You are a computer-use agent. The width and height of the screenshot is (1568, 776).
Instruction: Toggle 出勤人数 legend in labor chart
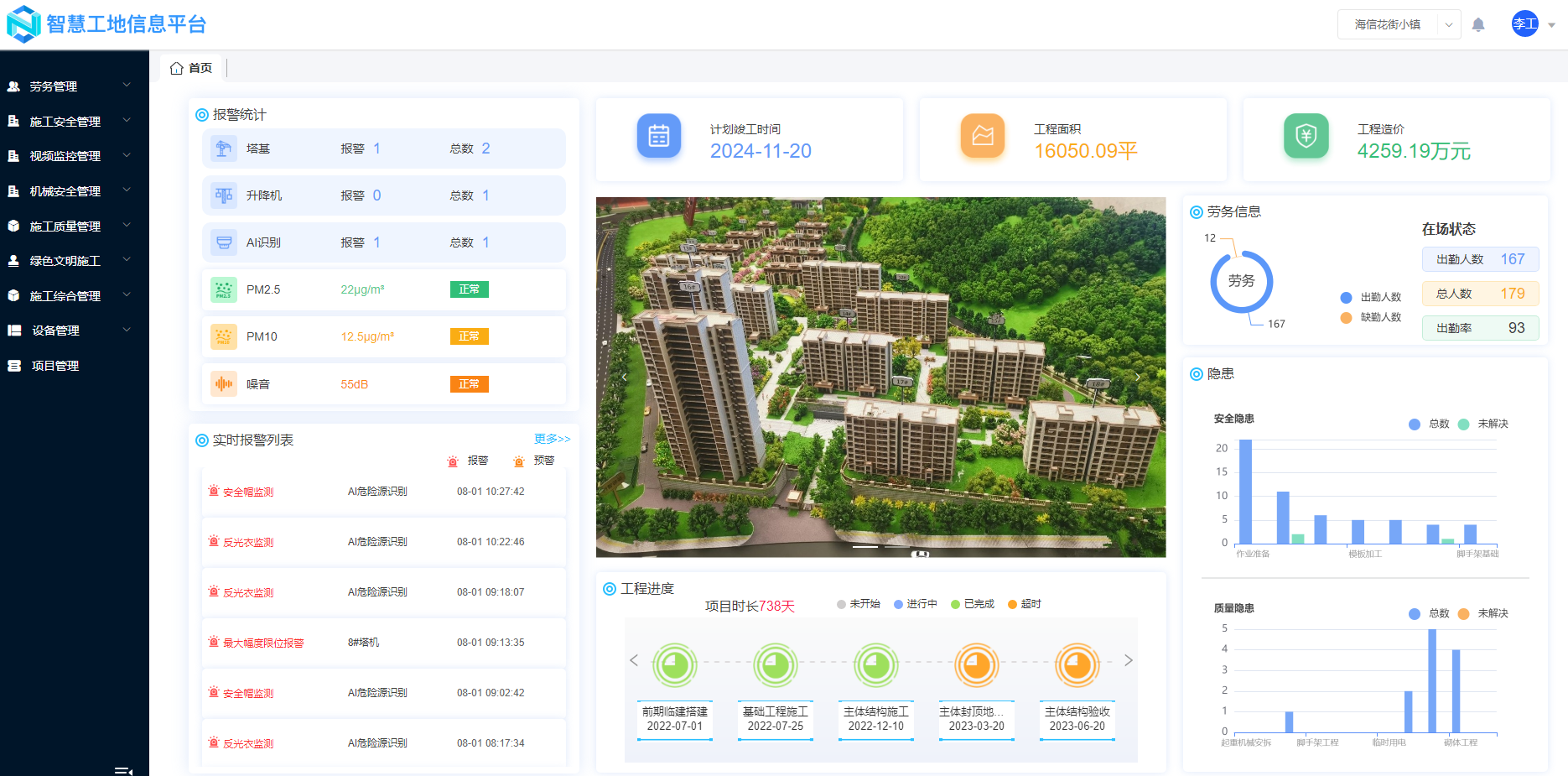(x=1371, y=297)
